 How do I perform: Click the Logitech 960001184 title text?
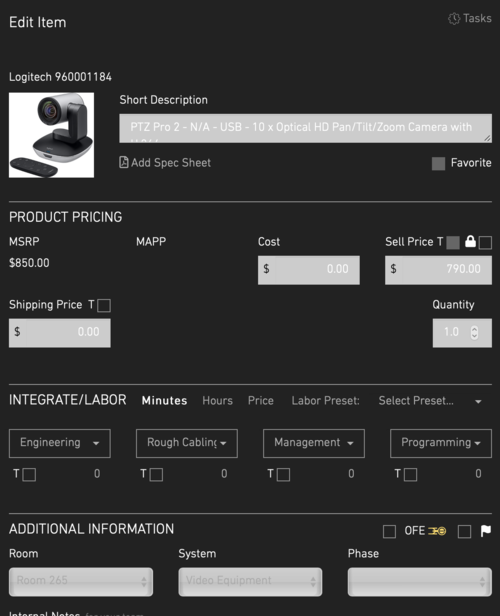[60, 77]
